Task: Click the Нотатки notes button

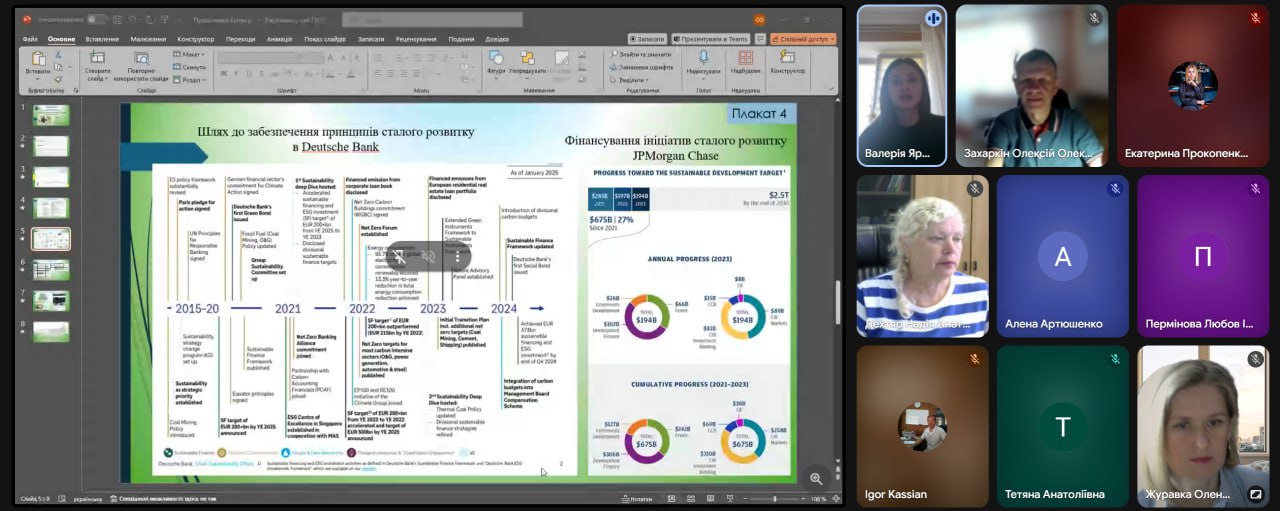Action: [636, 498]
